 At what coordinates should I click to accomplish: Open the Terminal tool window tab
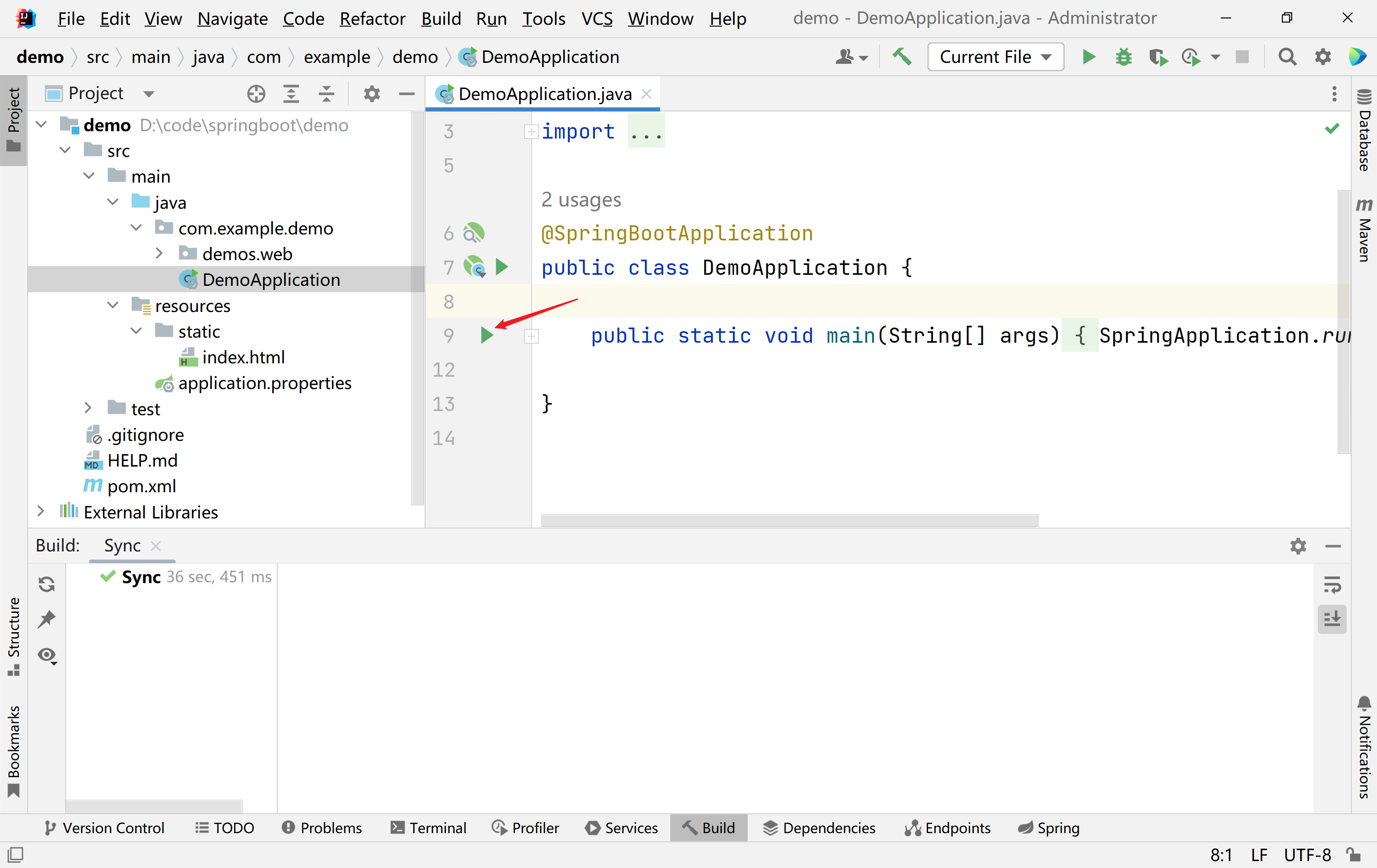(428, 828)
